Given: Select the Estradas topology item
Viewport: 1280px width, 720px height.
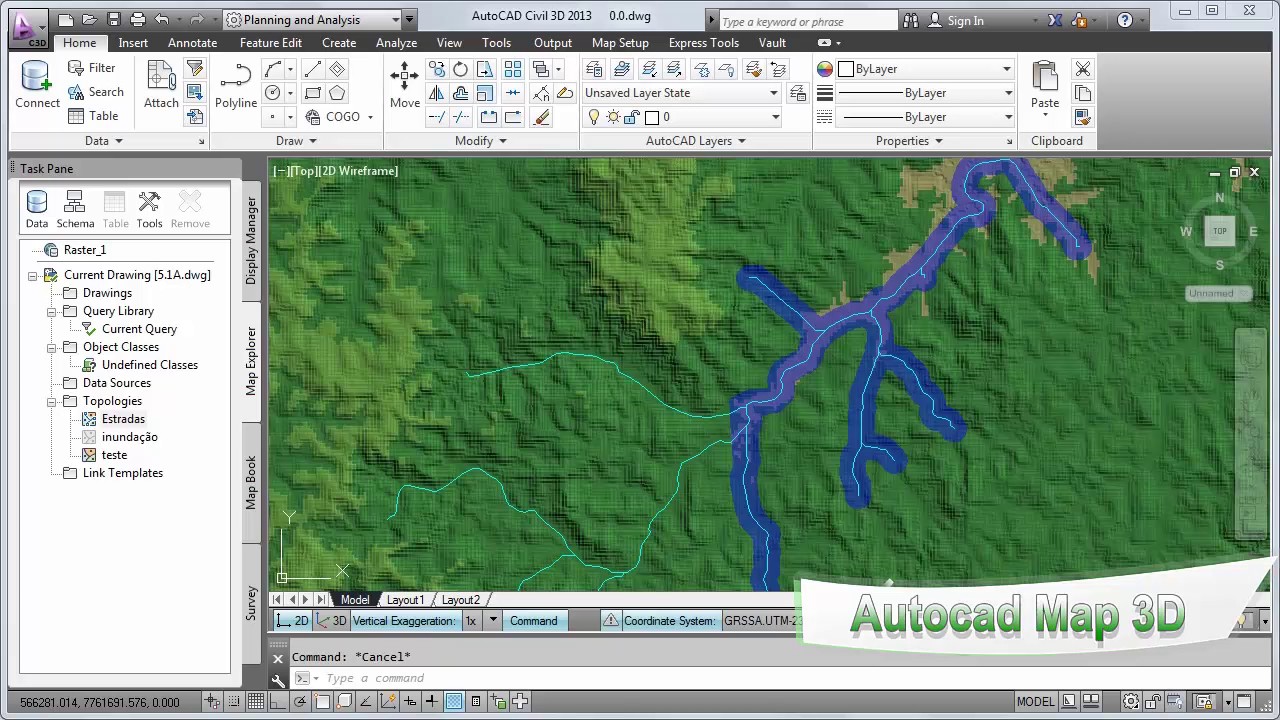Looking at the screenshot, I should [x=123, y=419].
